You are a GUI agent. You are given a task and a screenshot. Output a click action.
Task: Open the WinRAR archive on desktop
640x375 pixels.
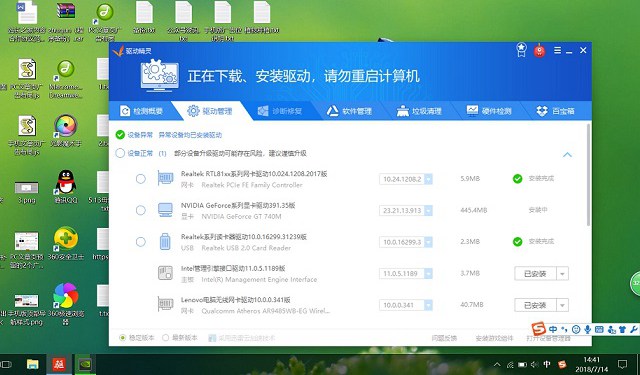pos(66,20)
